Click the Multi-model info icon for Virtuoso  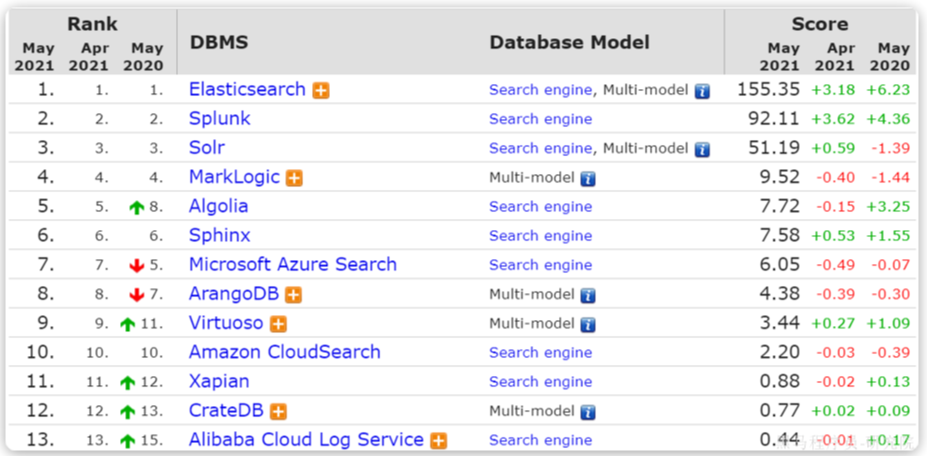click(588, 324)
